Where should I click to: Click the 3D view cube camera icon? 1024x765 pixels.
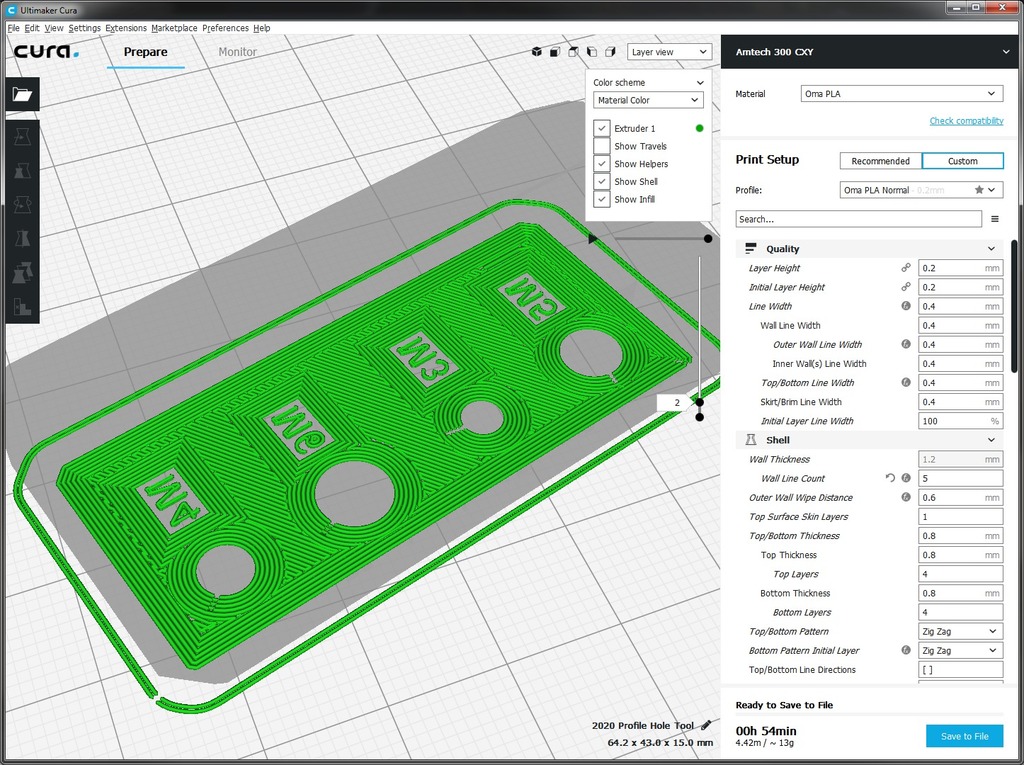click(537, 52)
